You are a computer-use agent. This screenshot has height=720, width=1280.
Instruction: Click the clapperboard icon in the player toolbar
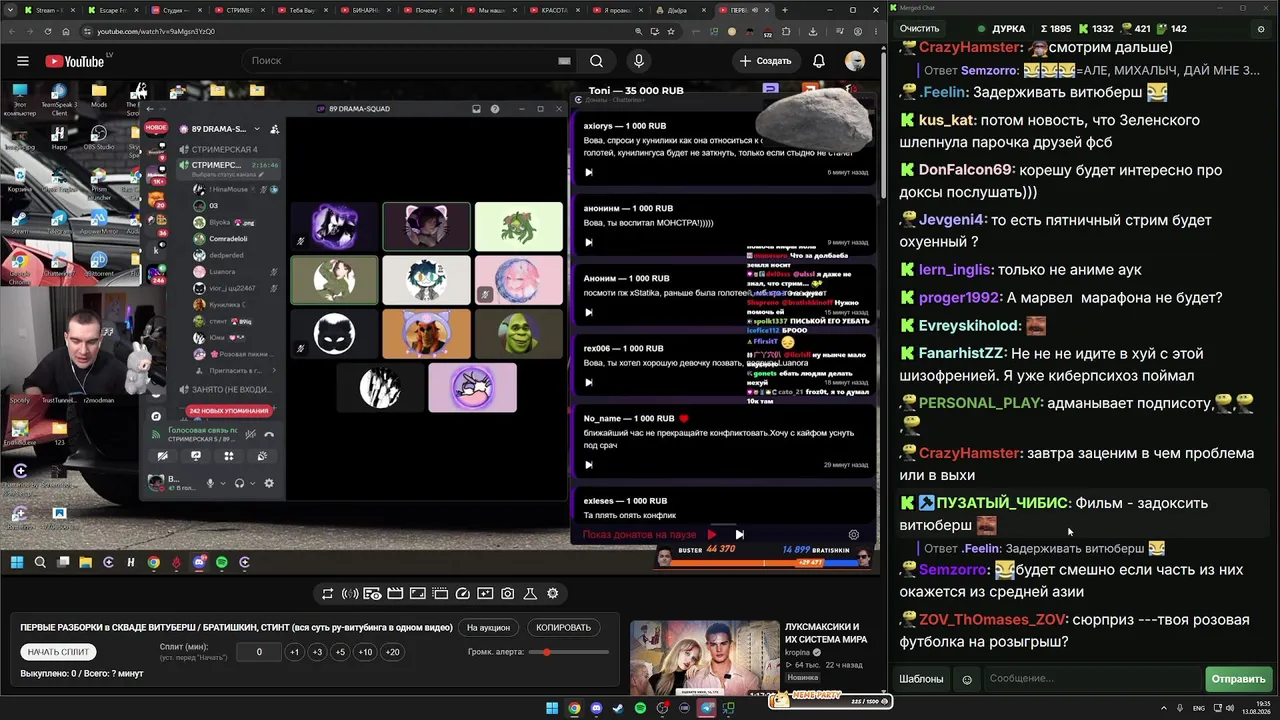coord(395,594)
